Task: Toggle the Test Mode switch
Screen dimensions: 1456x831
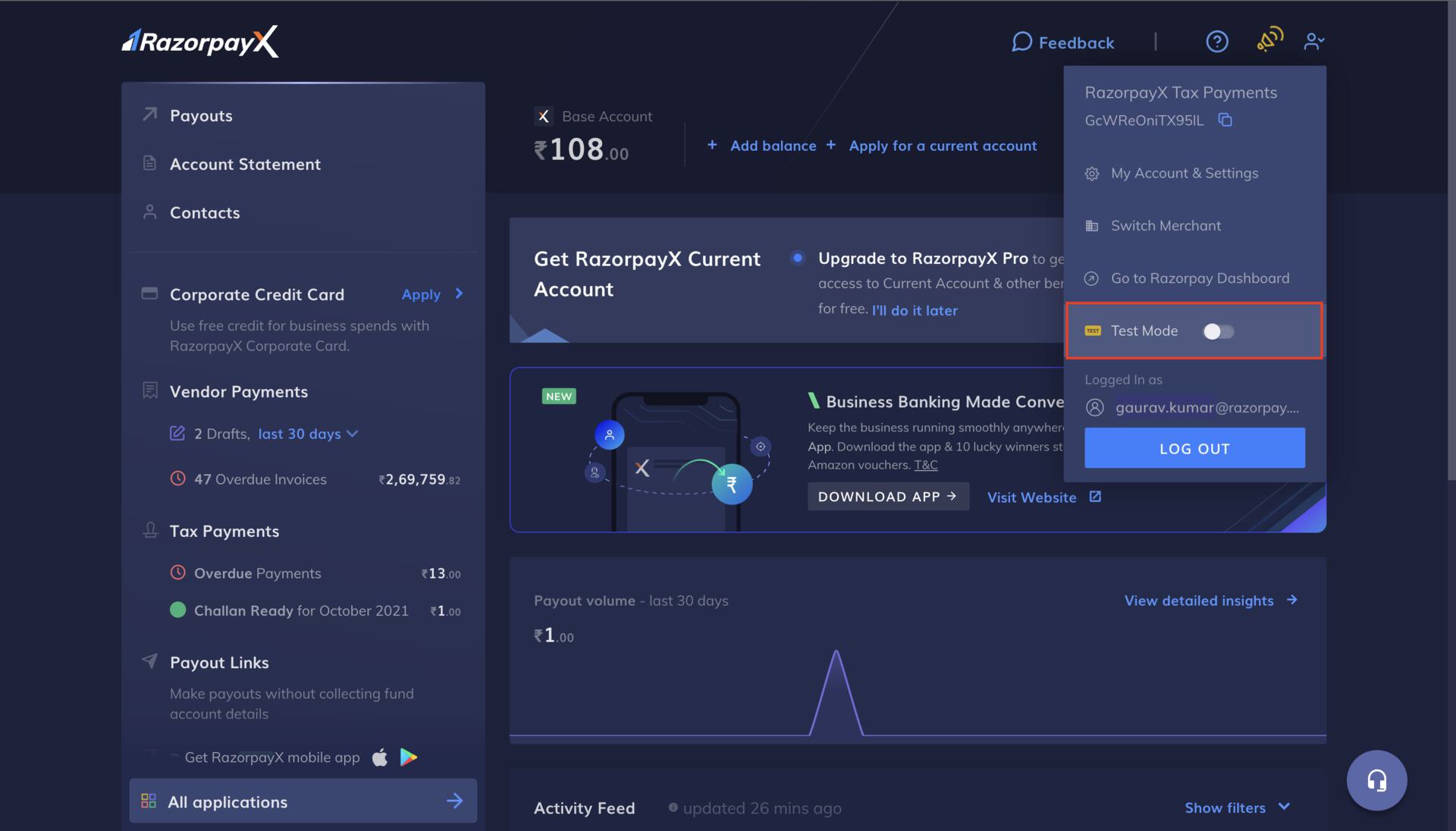Action: (1218, 330)
